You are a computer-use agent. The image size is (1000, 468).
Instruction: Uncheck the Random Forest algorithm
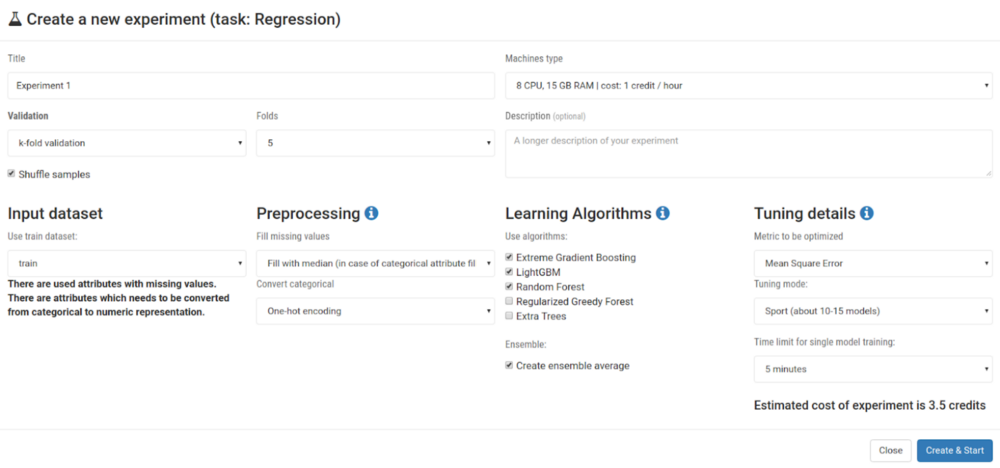pos(509,286)
